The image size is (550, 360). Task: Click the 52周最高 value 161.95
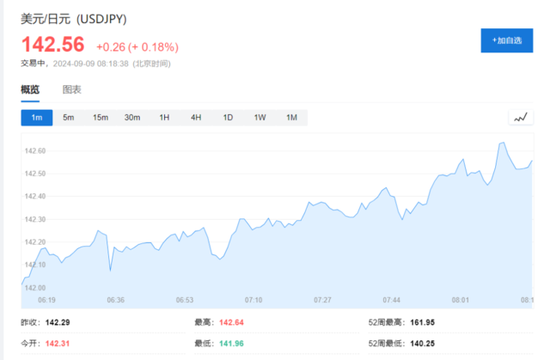click(x=422, y=322)
